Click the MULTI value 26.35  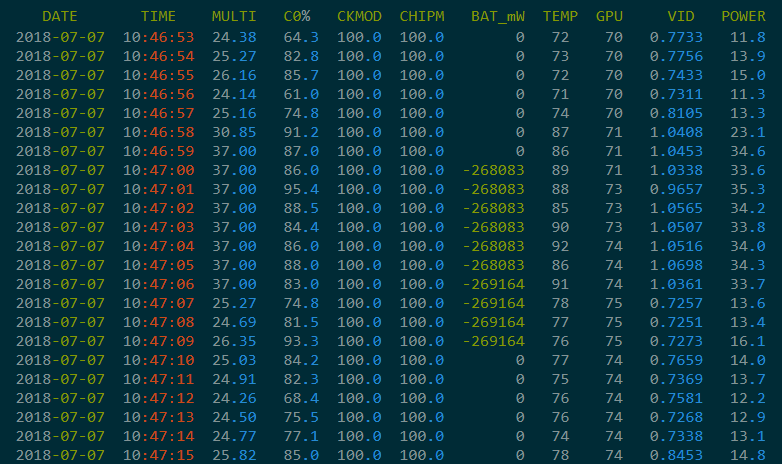pyautogui.click(x=234, y=341)
